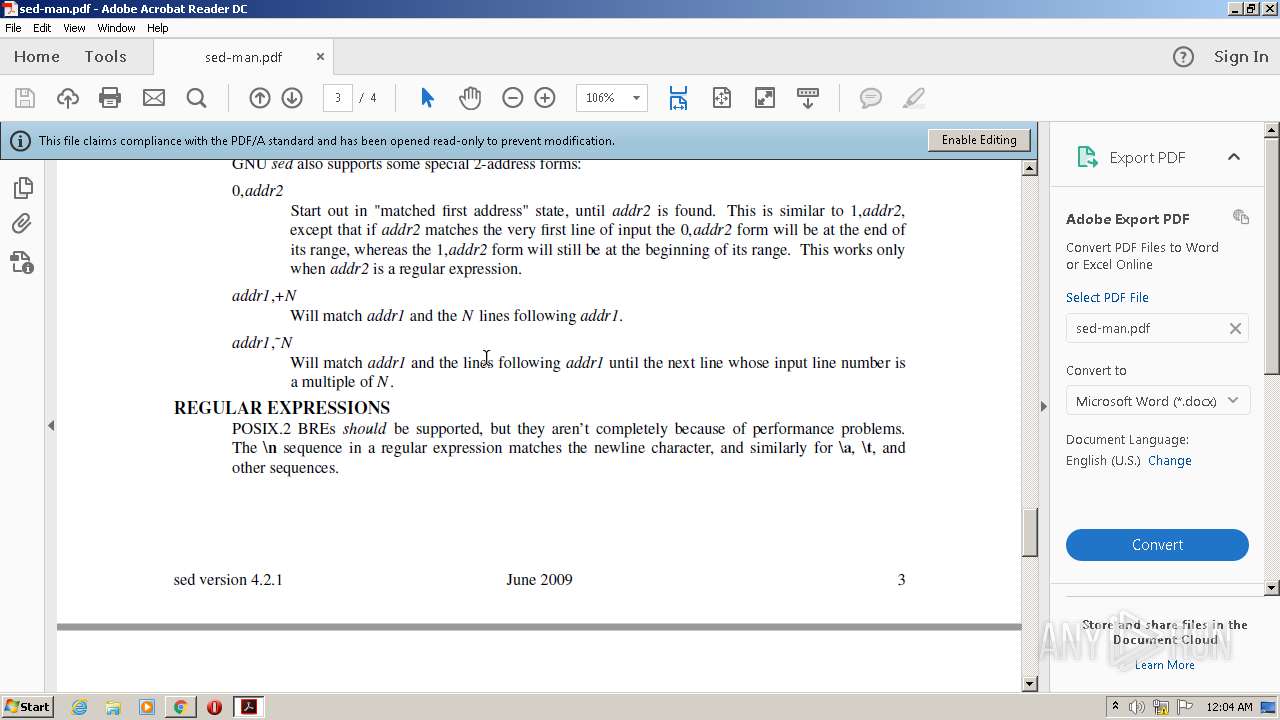The width and height of the screenshot is (1280, 720).
Task: Click Sign In
Action: 1241,57
